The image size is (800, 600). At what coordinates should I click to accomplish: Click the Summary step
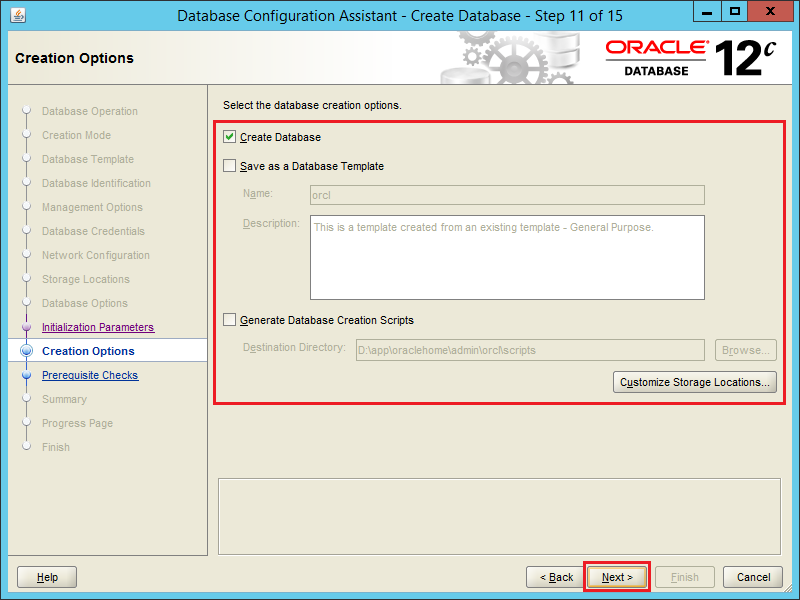pos(64,399)
